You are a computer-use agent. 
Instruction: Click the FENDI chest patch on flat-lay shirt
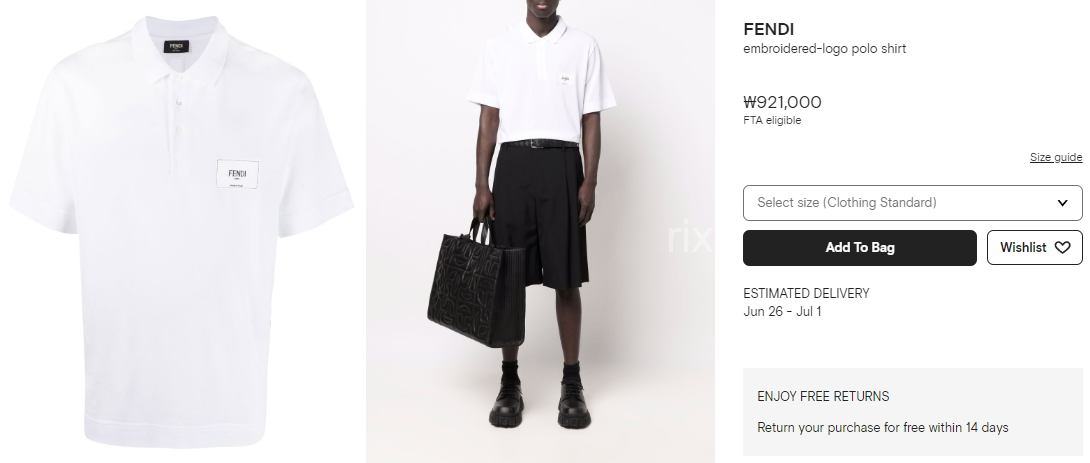click(238, 174)
